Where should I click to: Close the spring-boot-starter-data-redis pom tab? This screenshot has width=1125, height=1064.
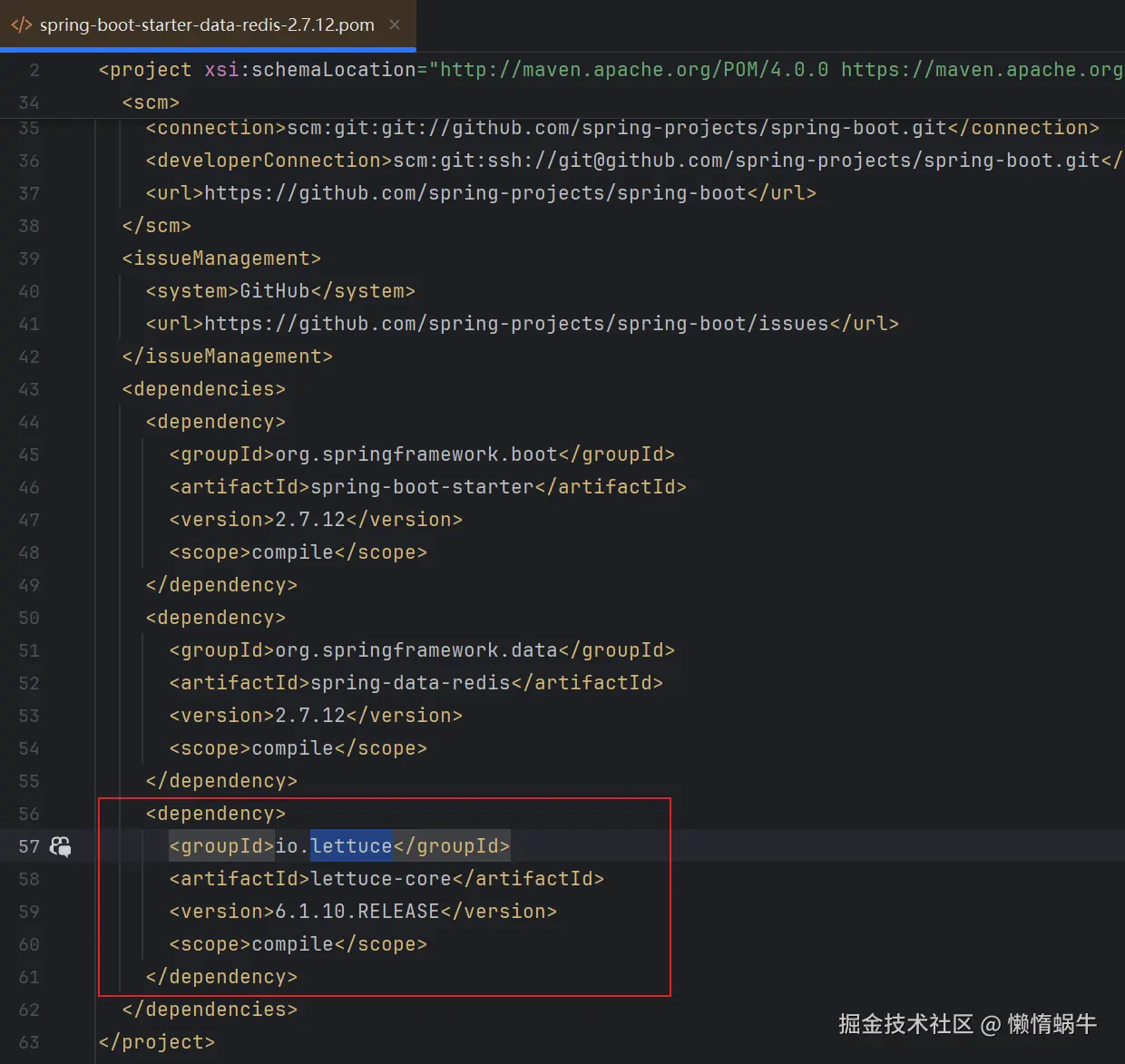395,24
